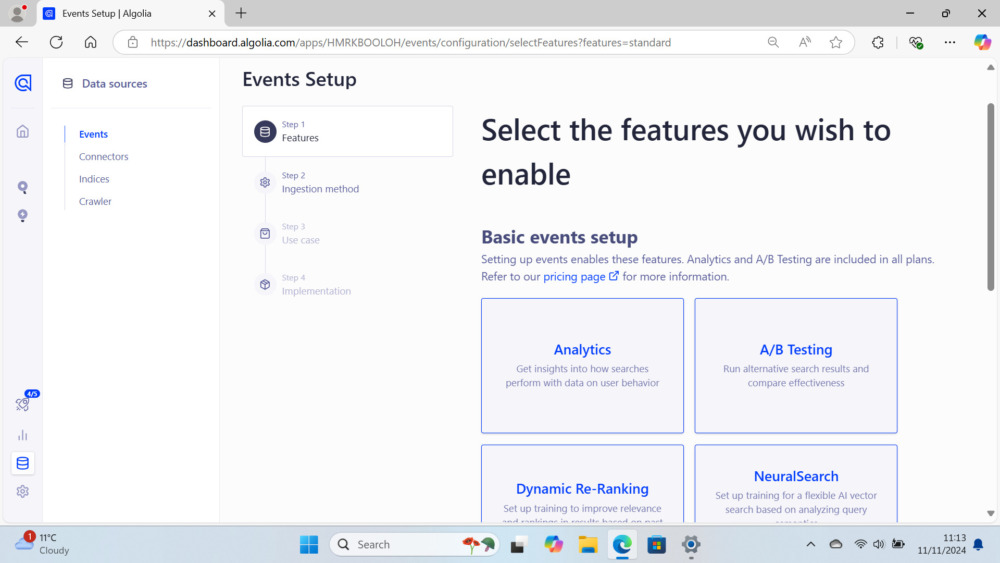Open the Edge profile avatar
The height and width of the screenshot is (563, 1000).
pyautogui.click(x=18, y=13)
